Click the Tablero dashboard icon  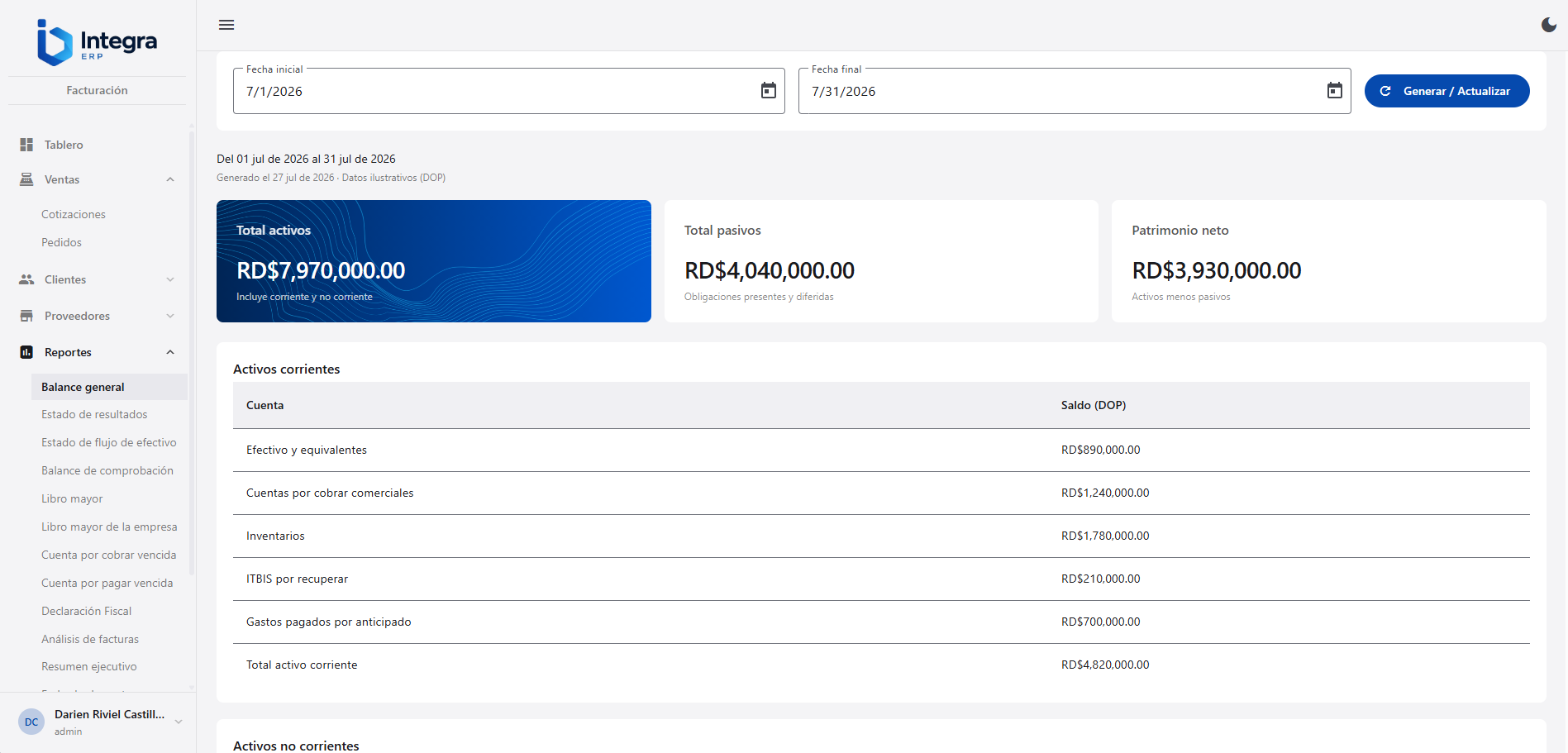(x=26, y=145)
